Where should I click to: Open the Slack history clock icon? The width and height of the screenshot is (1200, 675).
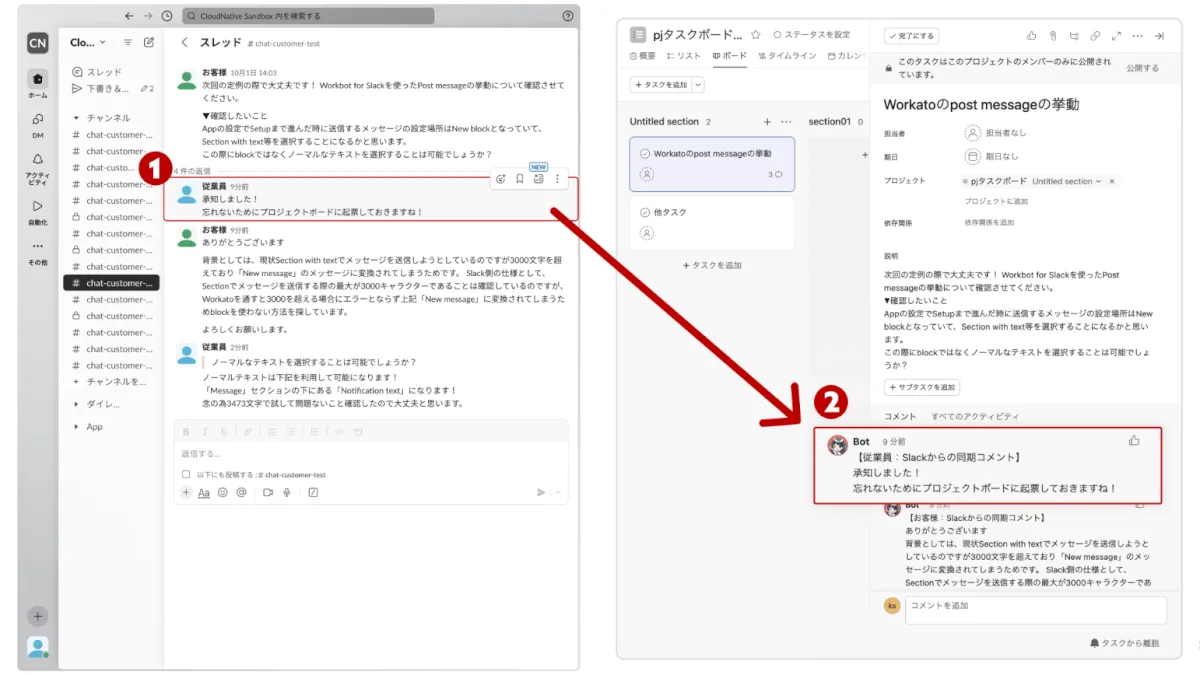pos(166,16)
